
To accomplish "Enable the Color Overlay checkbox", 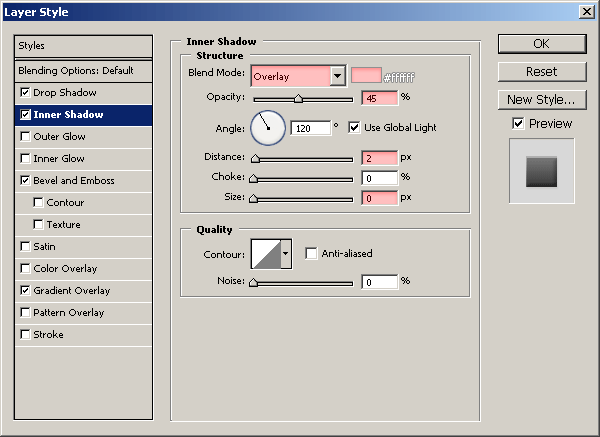I will [x=25, y=269].
